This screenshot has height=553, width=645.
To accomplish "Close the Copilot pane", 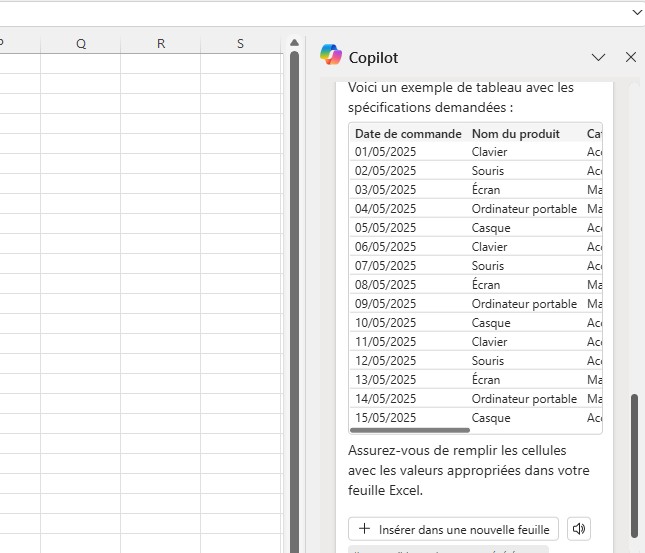I will [x=630, y=57].
